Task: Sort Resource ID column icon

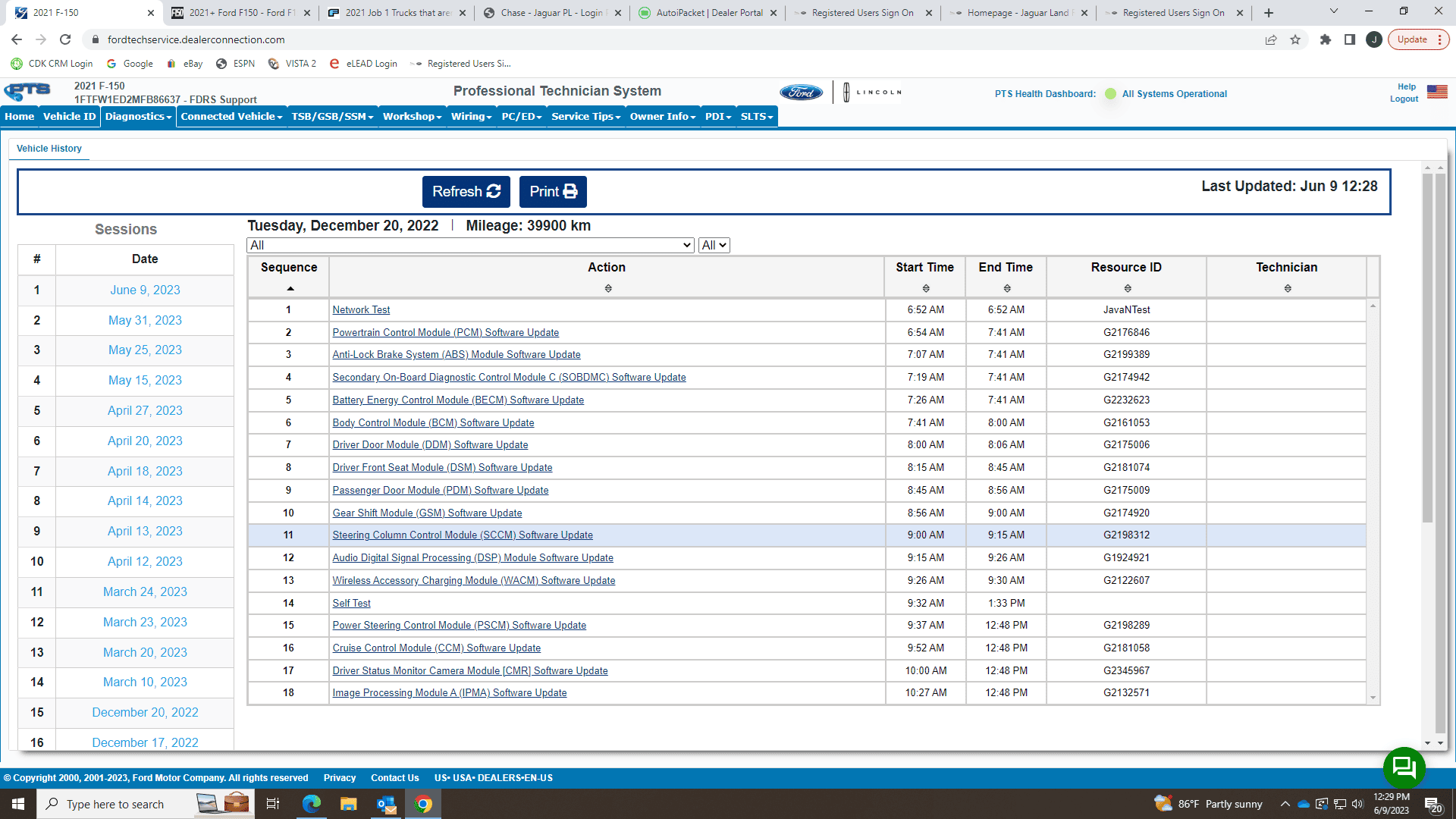Action: [1127, 289]
